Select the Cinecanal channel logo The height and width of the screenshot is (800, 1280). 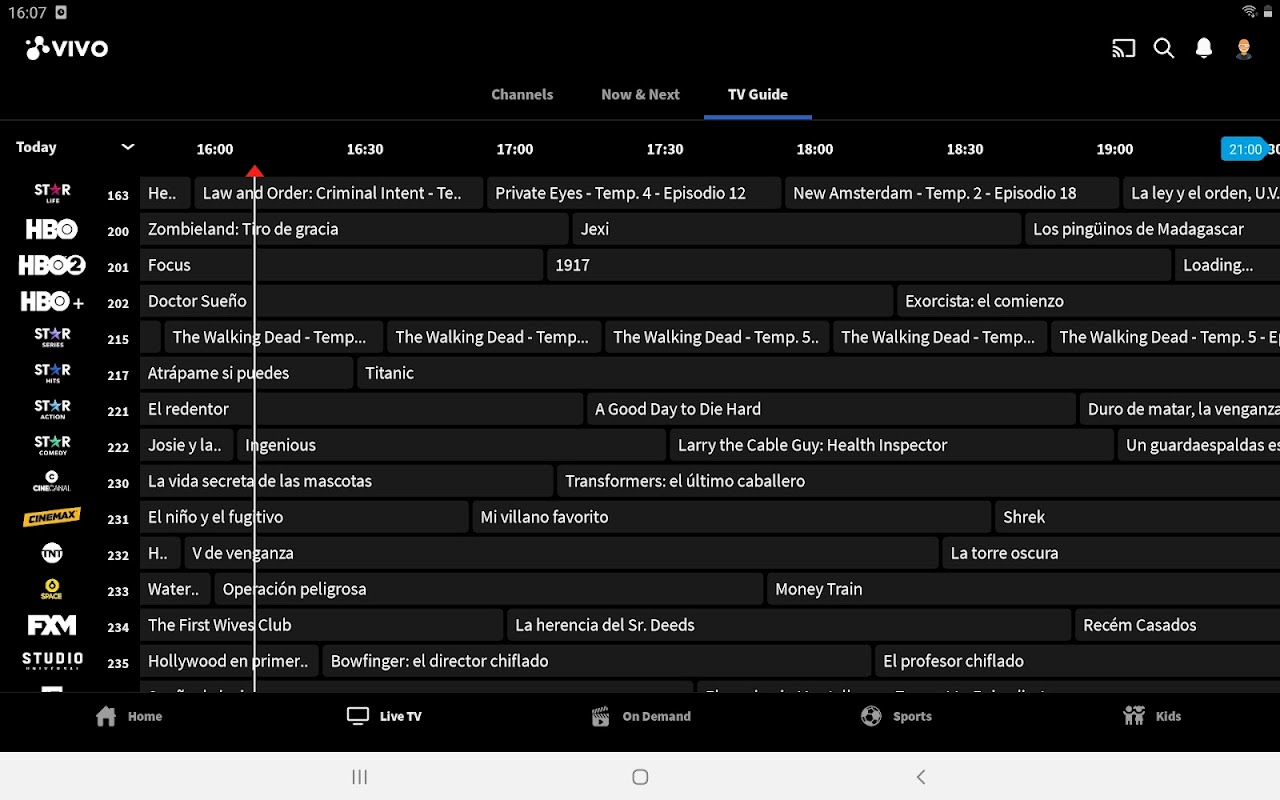tap(52, 481)
